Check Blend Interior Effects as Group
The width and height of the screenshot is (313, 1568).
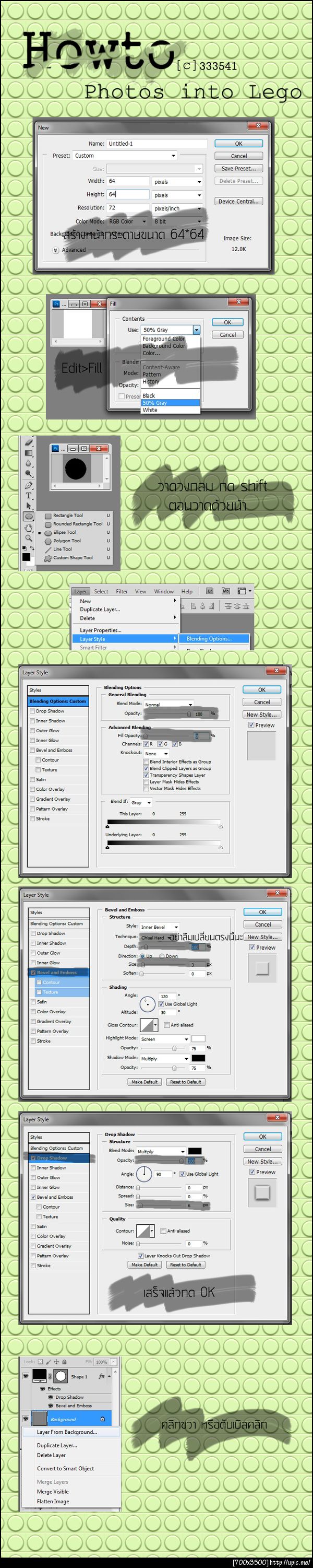146,762
